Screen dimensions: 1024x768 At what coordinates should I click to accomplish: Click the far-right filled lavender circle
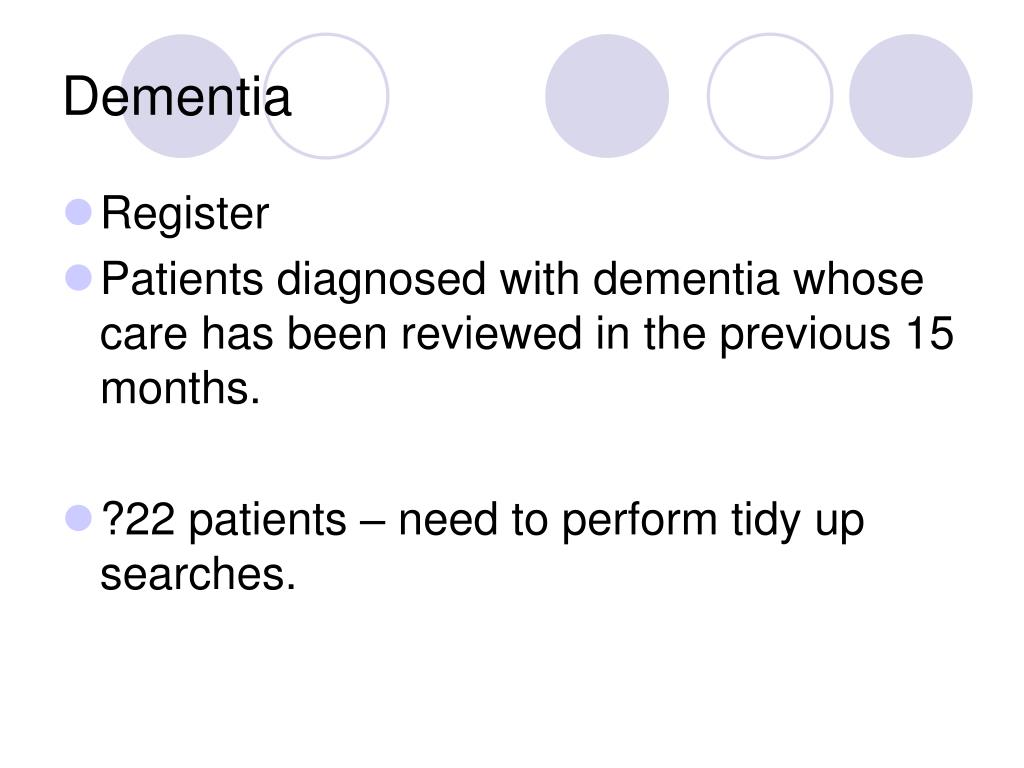coord(911,96)
